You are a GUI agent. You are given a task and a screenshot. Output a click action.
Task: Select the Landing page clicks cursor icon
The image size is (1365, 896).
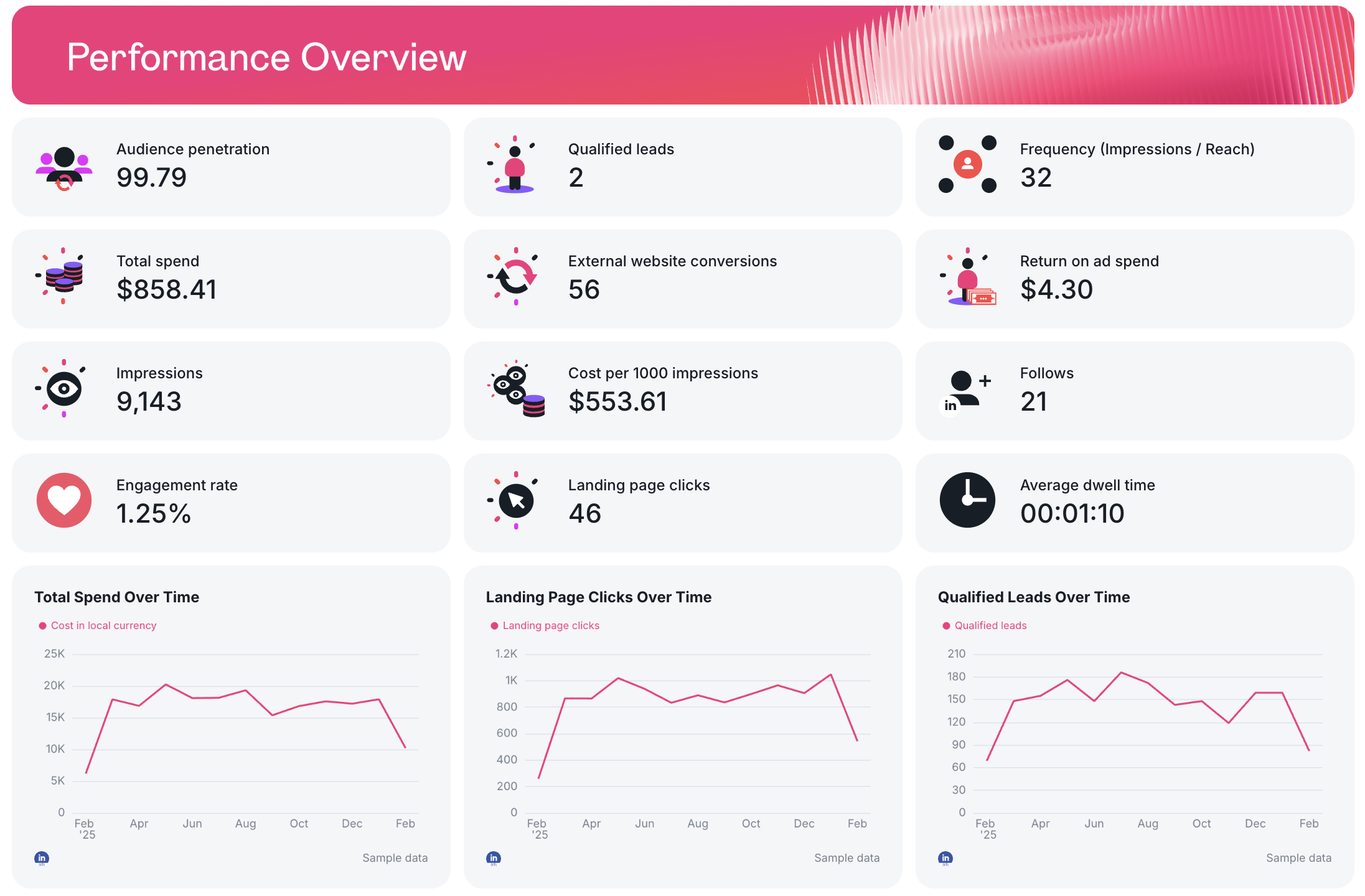tap(514, 500)
